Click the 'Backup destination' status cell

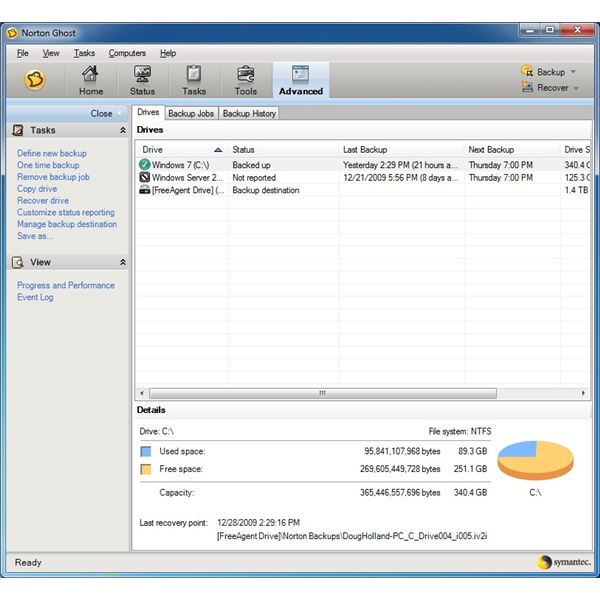[x=266, y=190]
